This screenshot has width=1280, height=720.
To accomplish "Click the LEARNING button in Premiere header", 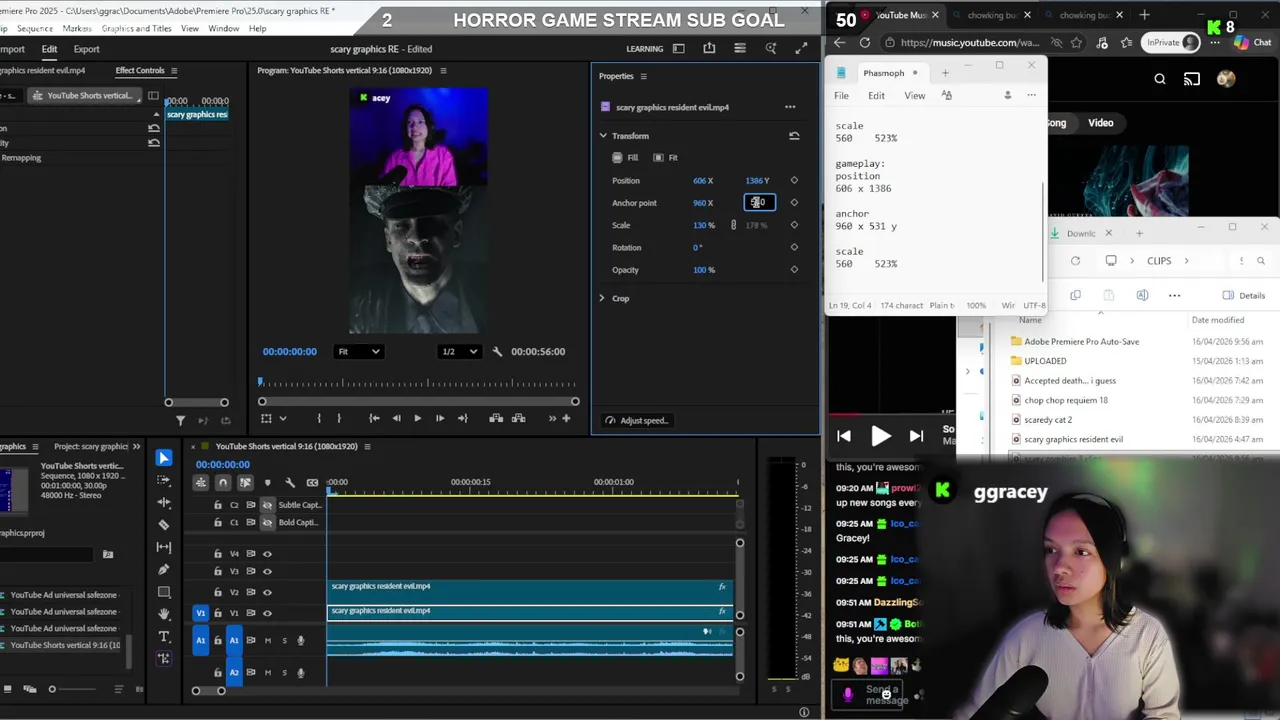I will click(x=644, y=49).
